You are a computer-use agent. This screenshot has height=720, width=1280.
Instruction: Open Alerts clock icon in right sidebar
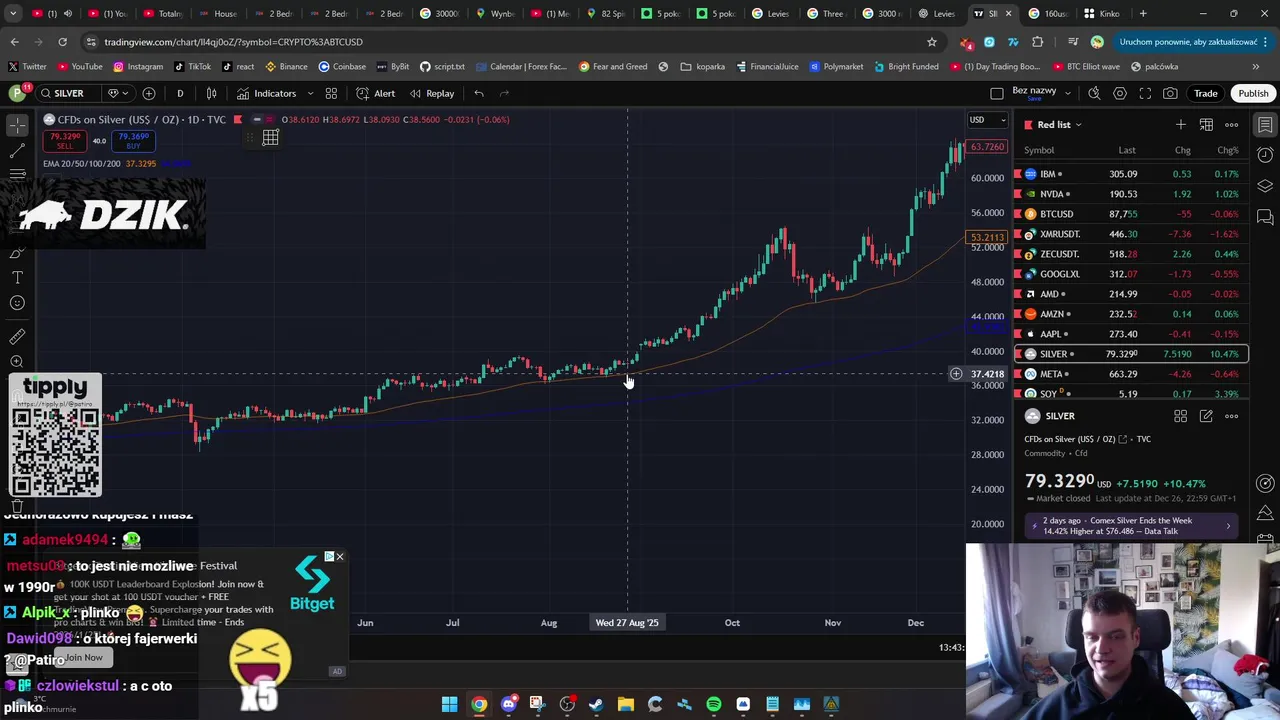1265,155
